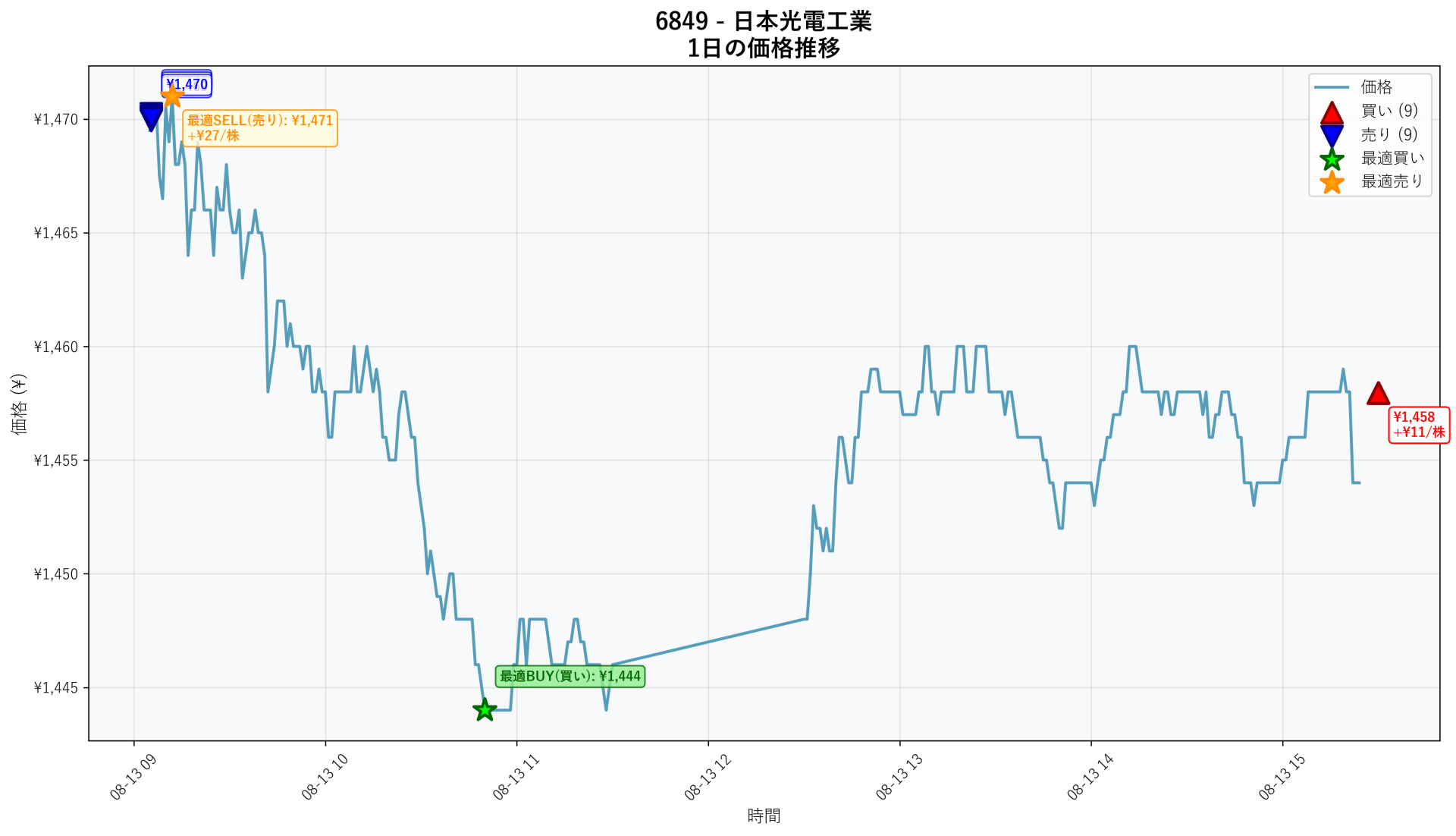Click the 価格 line sample in legend
This screenshot has height=836, width=1456.
coord(1332,87)
